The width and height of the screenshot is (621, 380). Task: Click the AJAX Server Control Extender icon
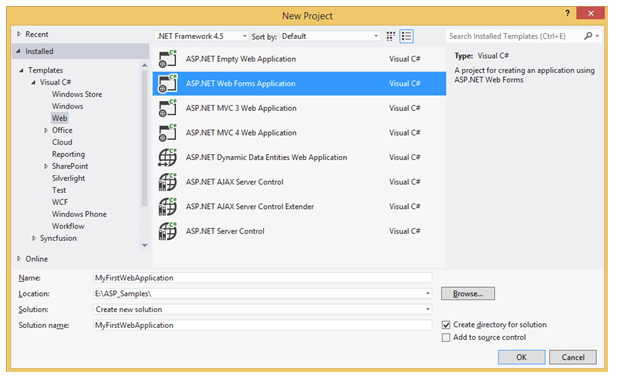point(168,206)
